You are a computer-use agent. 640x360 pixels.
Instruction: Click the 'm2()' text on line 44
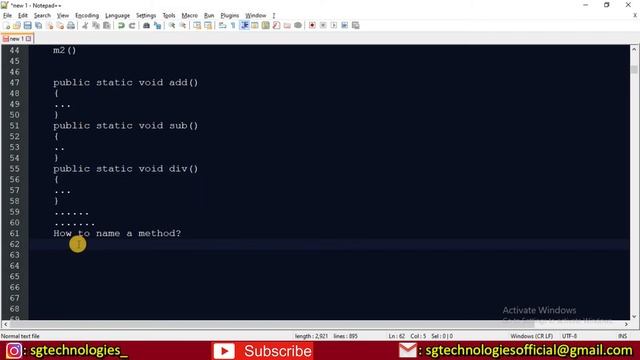point(64,50)
